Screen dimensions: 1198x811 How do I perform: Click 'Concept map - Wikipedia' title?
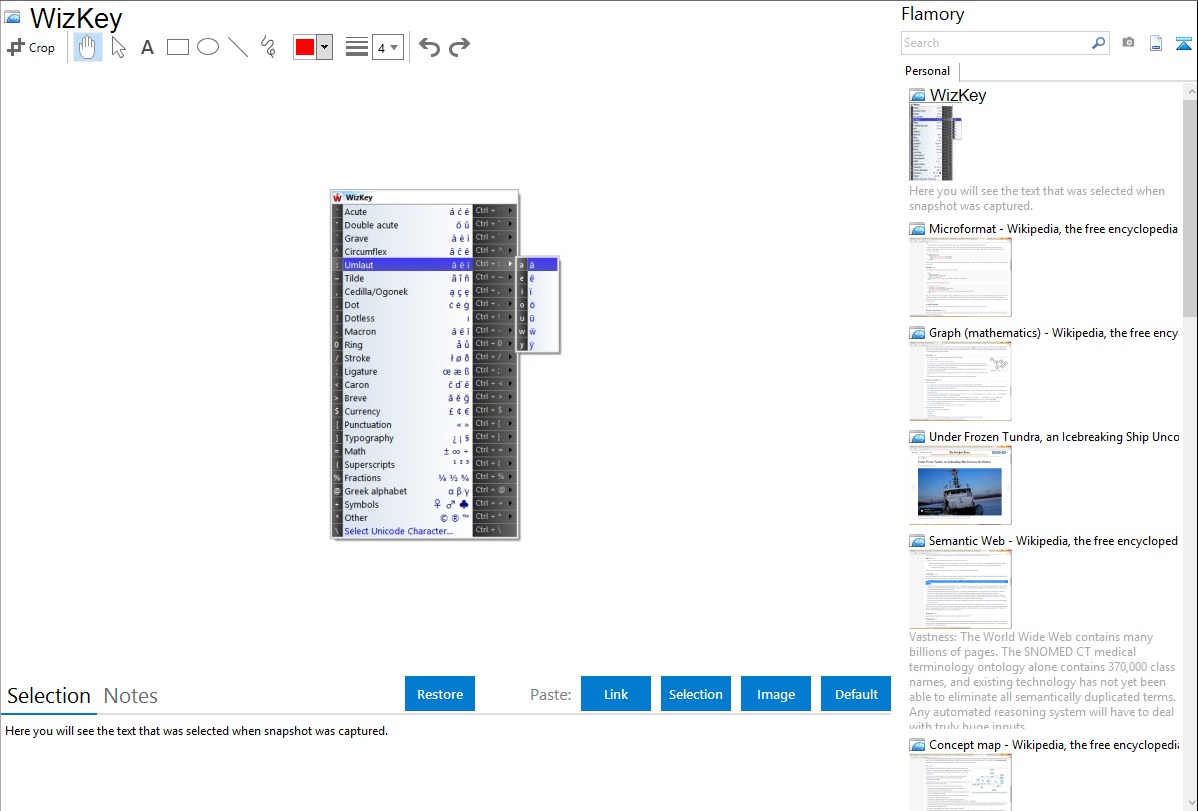coord(1054,744)
